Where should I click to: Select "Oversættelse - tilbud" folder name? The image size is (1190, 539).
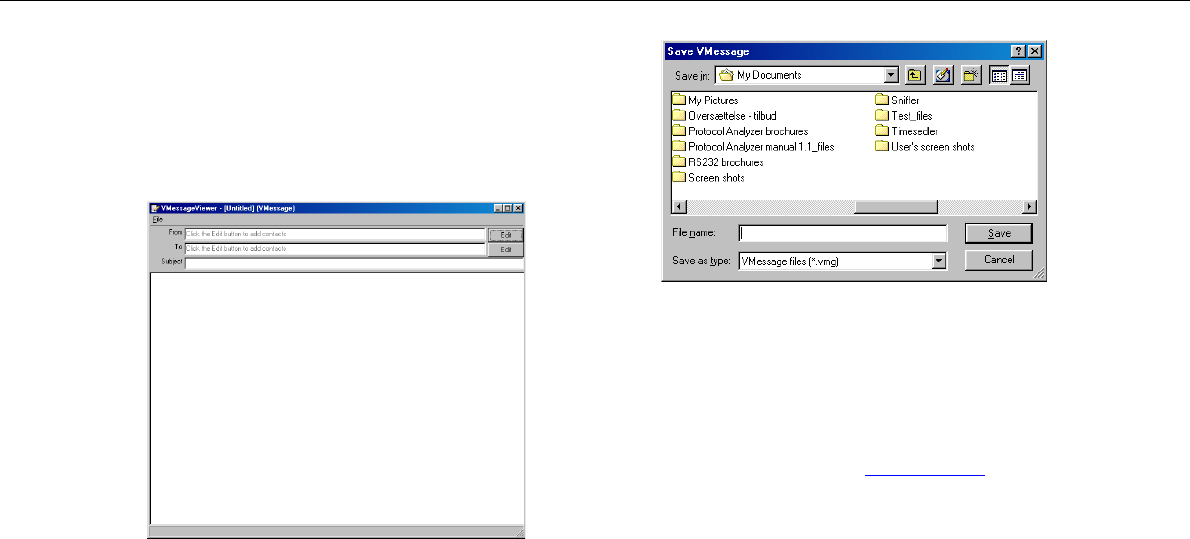[732, 115]
